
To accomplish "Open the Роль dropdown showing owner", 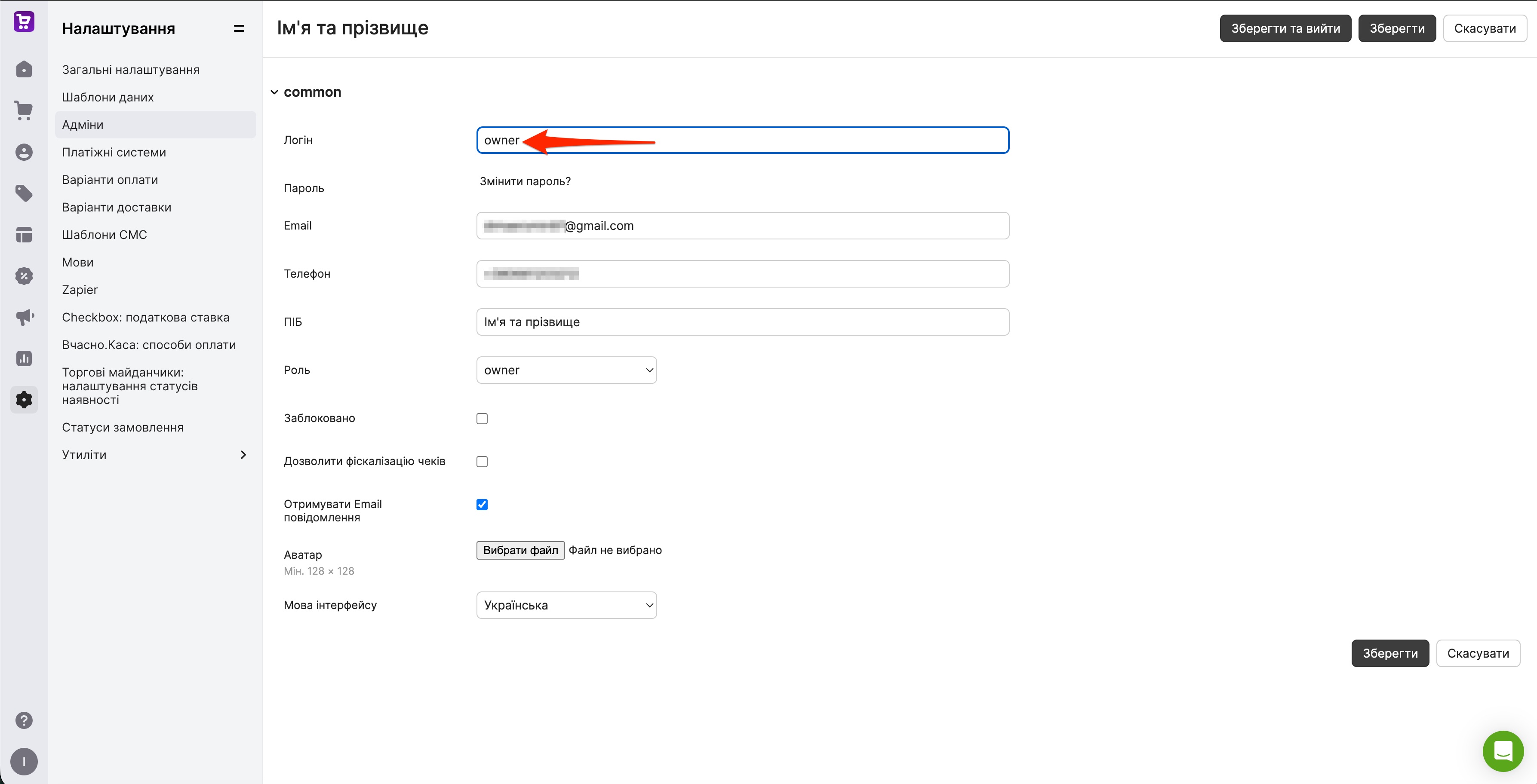I will tap(566, 370).
